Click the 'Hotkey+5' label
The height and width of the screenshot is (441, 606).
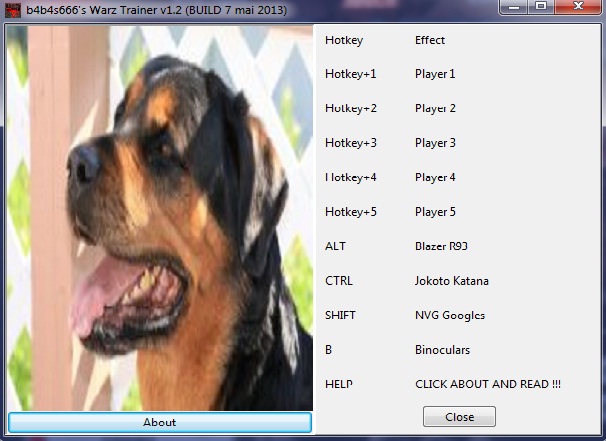(351, 212)
